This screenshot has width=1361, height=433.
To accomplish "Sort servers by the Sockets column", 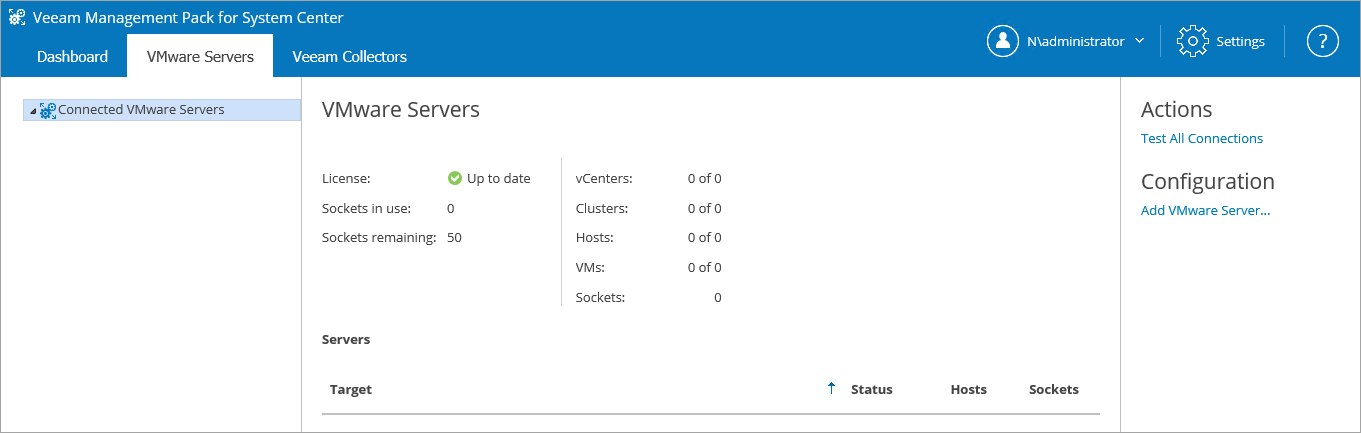I will point(1054,390).
